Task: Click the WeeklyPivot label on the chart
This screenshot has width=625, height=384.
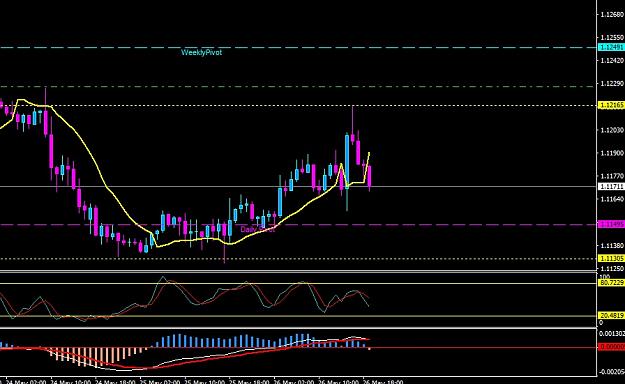Action: [201, 53]
